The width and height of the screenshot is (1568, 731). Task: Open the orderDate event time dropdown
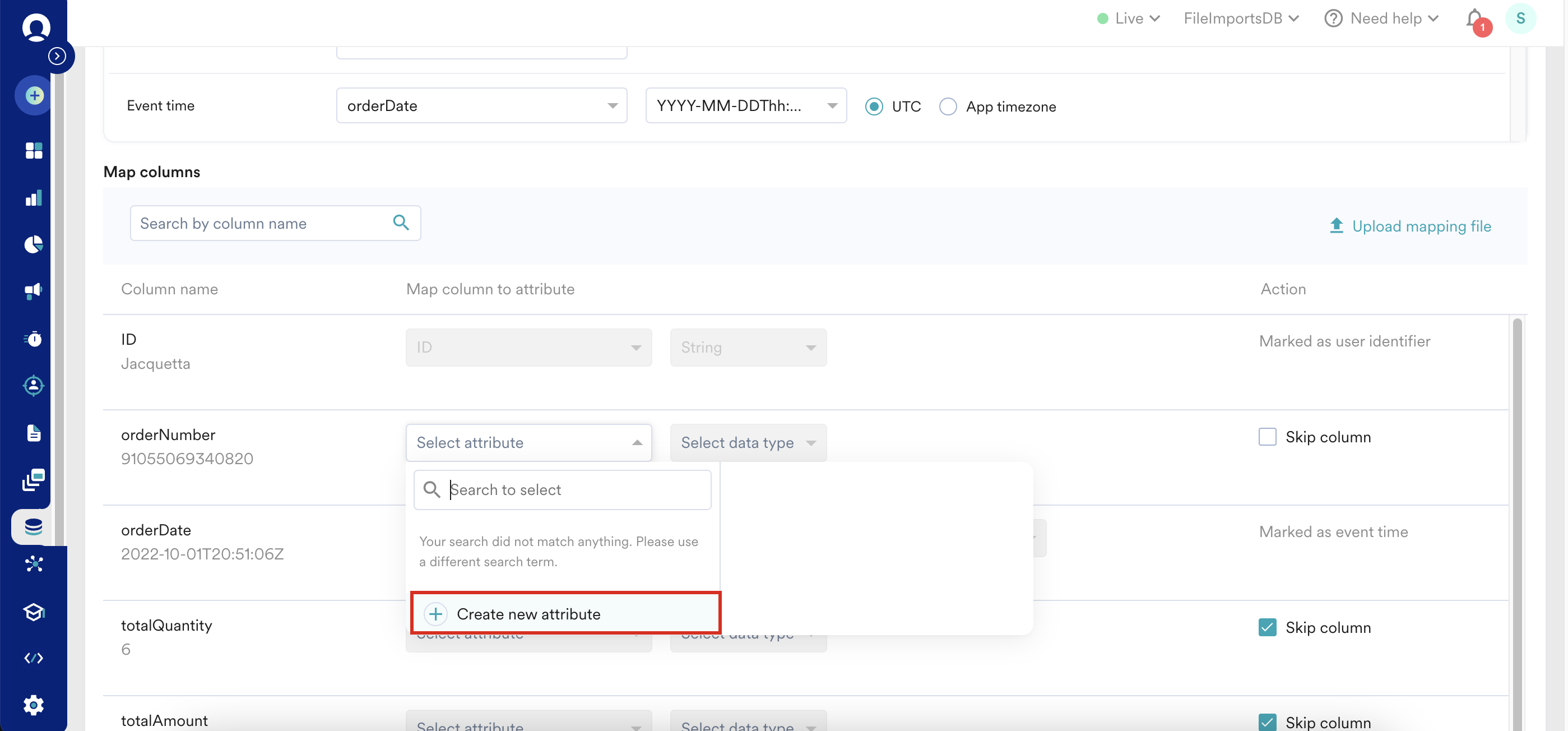(x=481, y=105)
